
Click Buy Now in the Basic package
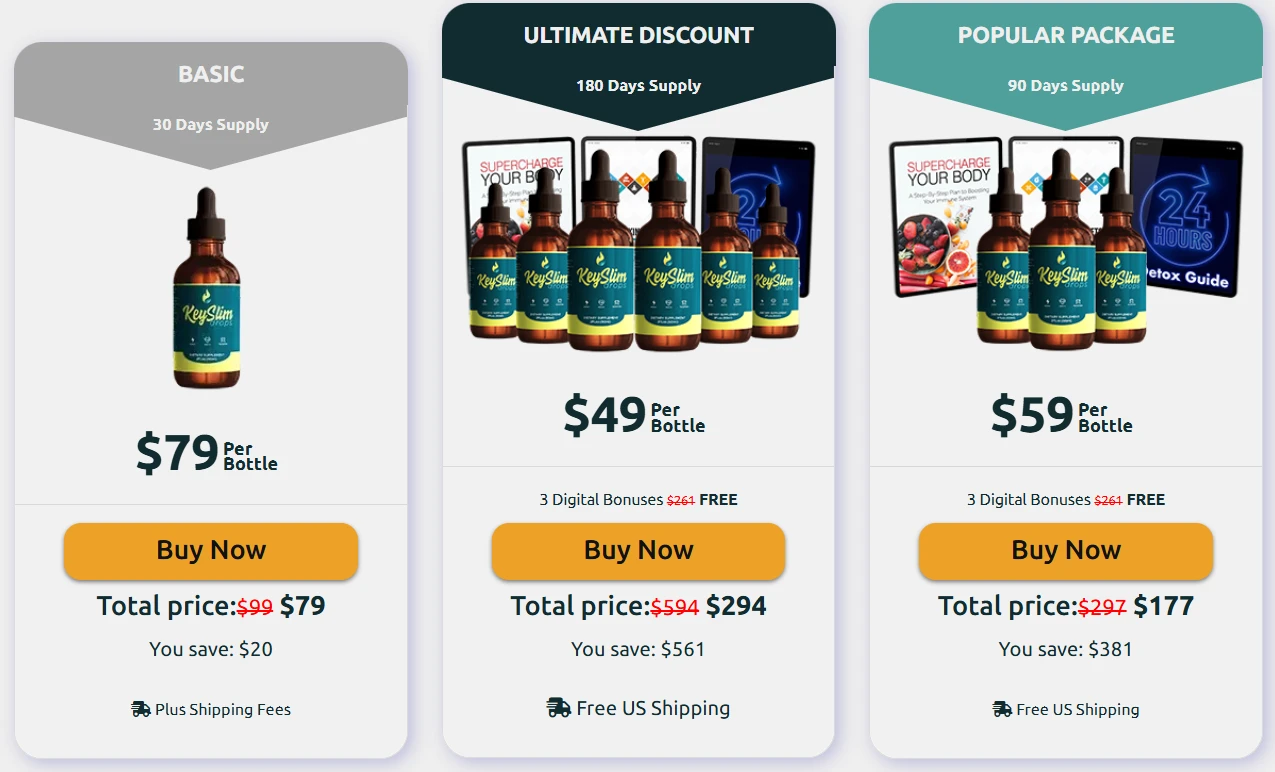click(x=211, y=551)
